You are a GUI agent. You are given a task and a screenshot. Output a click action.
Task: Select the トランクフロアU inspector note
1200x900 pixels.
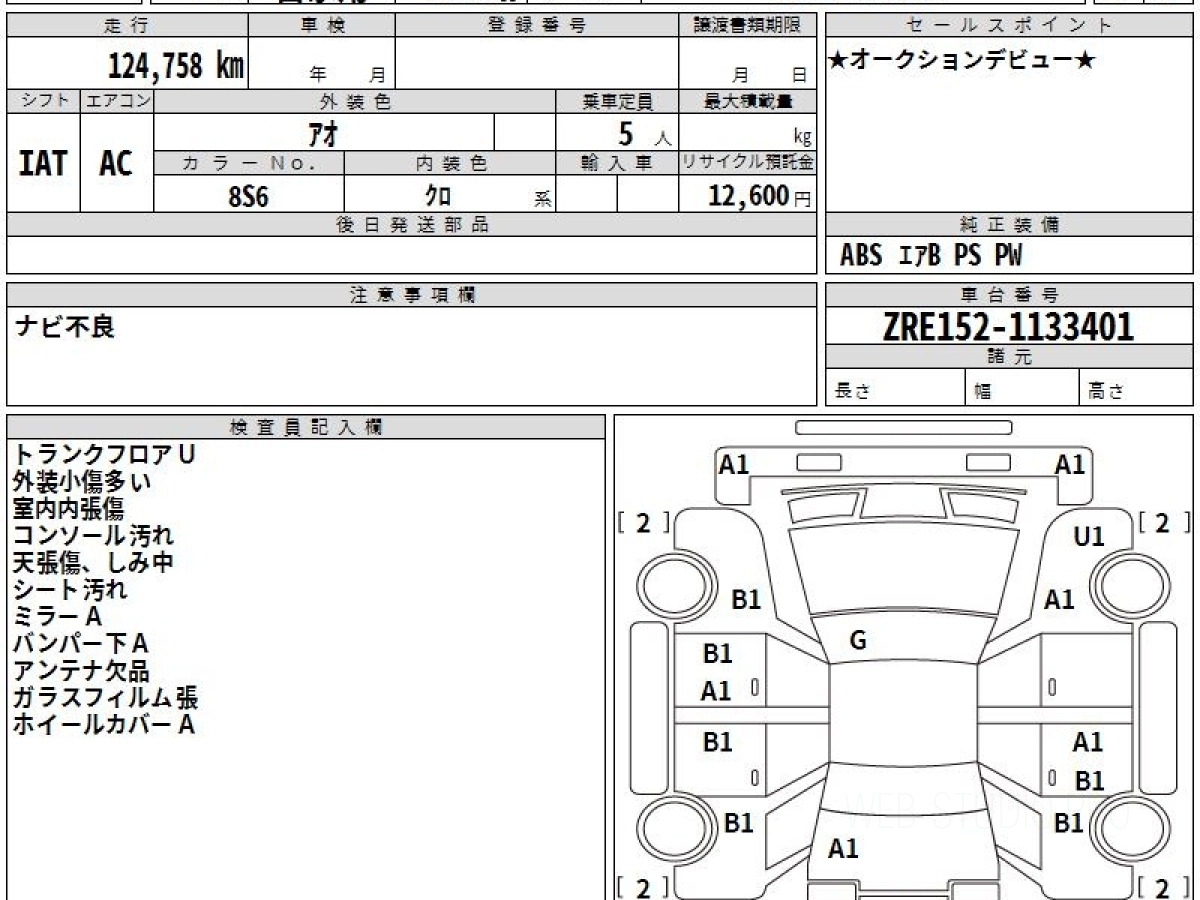tap(104, 454)
